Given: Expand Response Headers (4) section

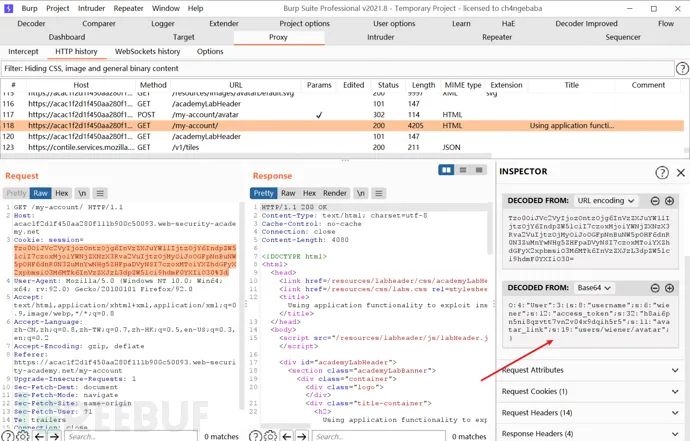Looking at the screenshot, I should point(590,434).
